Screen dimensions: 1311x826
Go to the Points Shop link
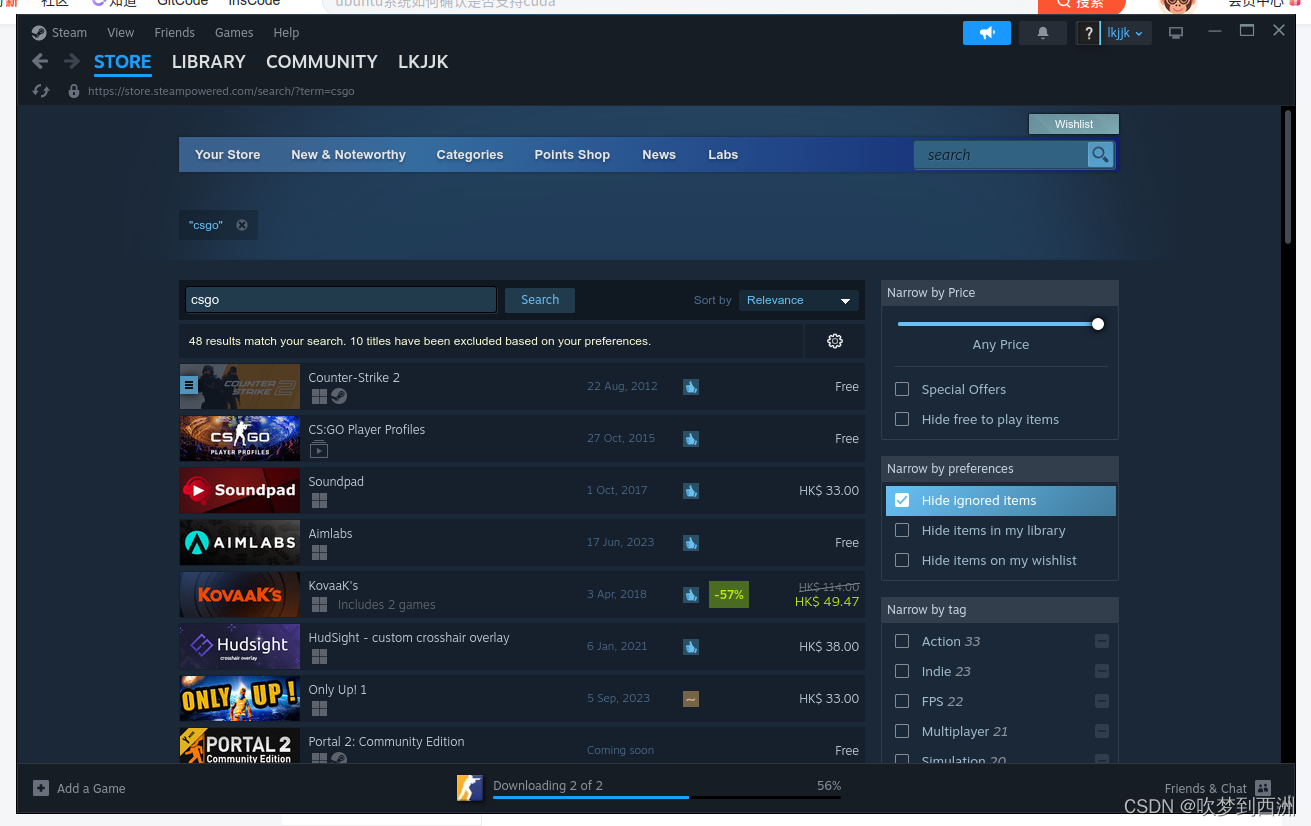click(x=572, y=154)
